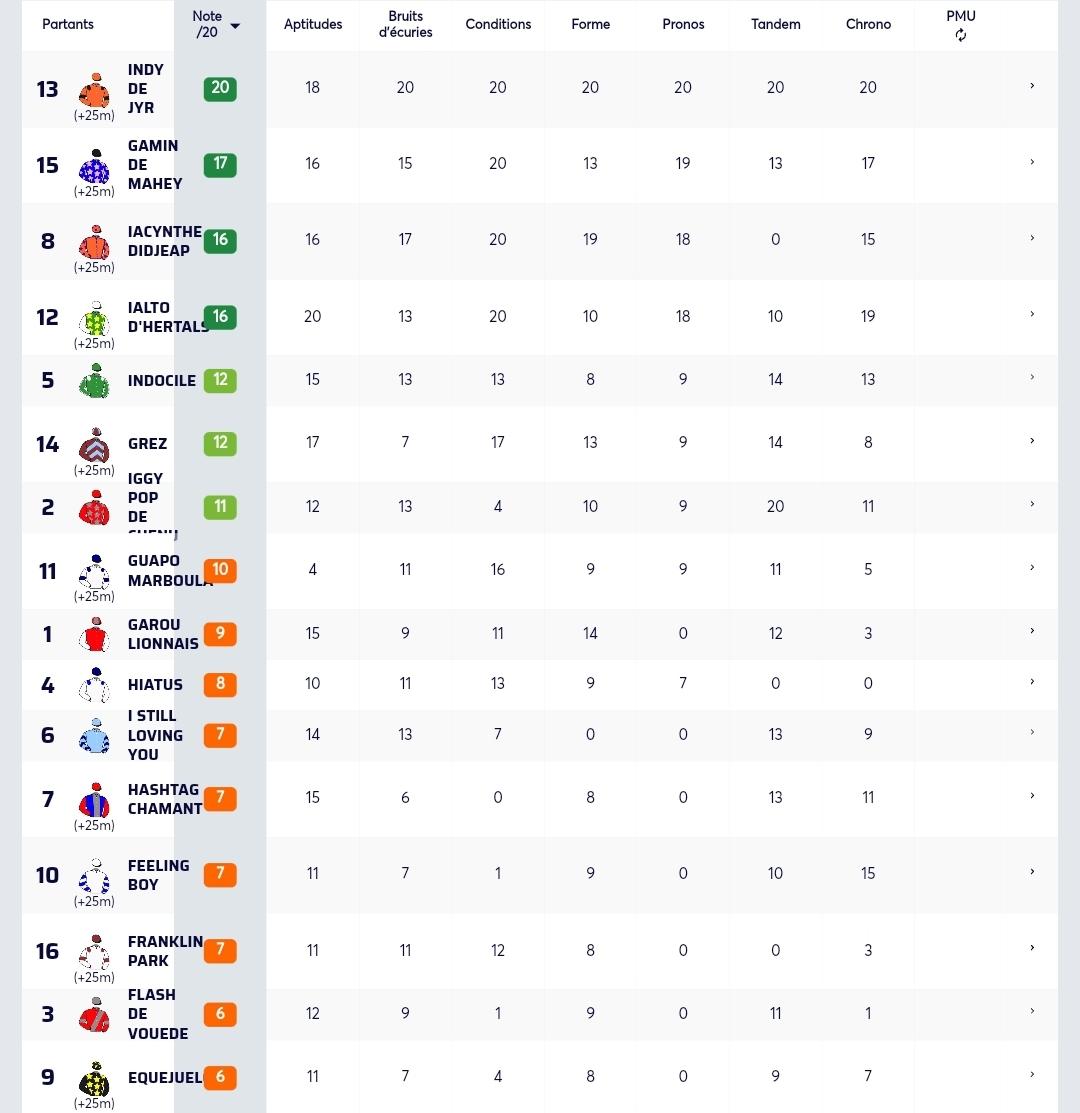
Task: Click the green 20 rating badge
Action: pyautogui.click(x=220, y=88)
